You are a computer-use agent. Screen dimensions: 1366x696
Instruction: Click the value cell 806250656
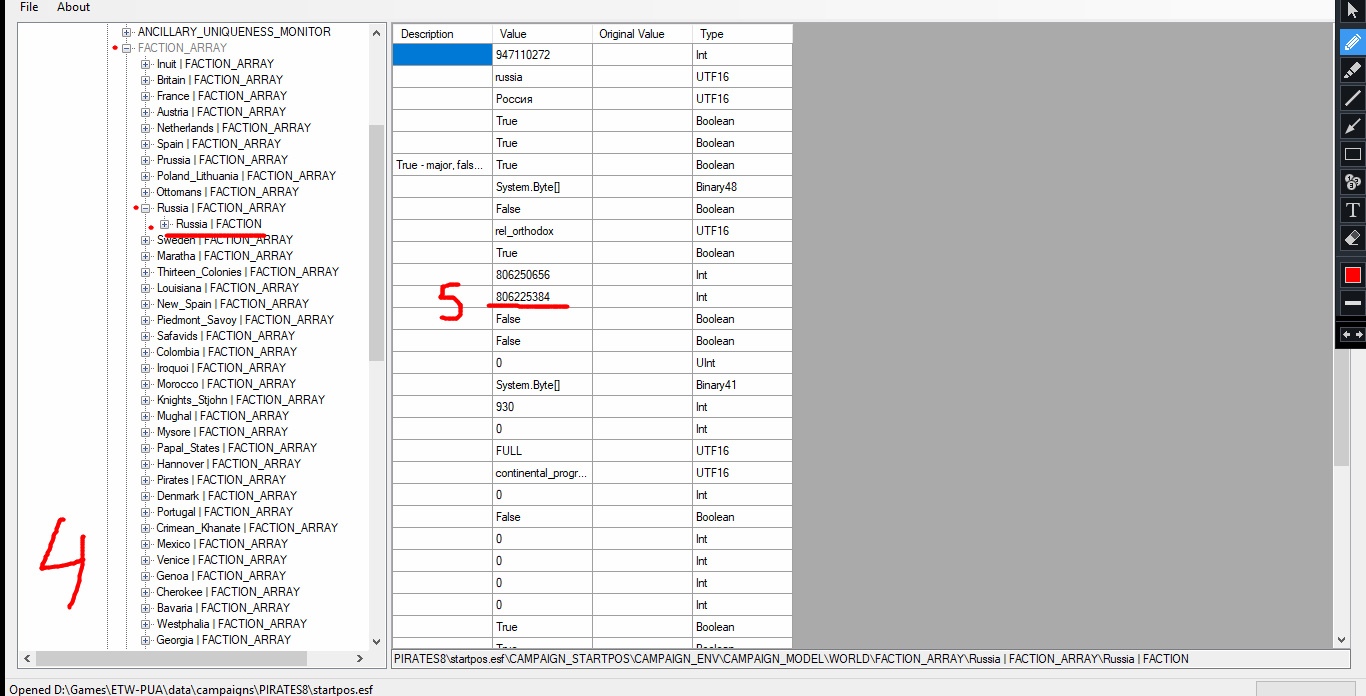(x=542, y=275)
